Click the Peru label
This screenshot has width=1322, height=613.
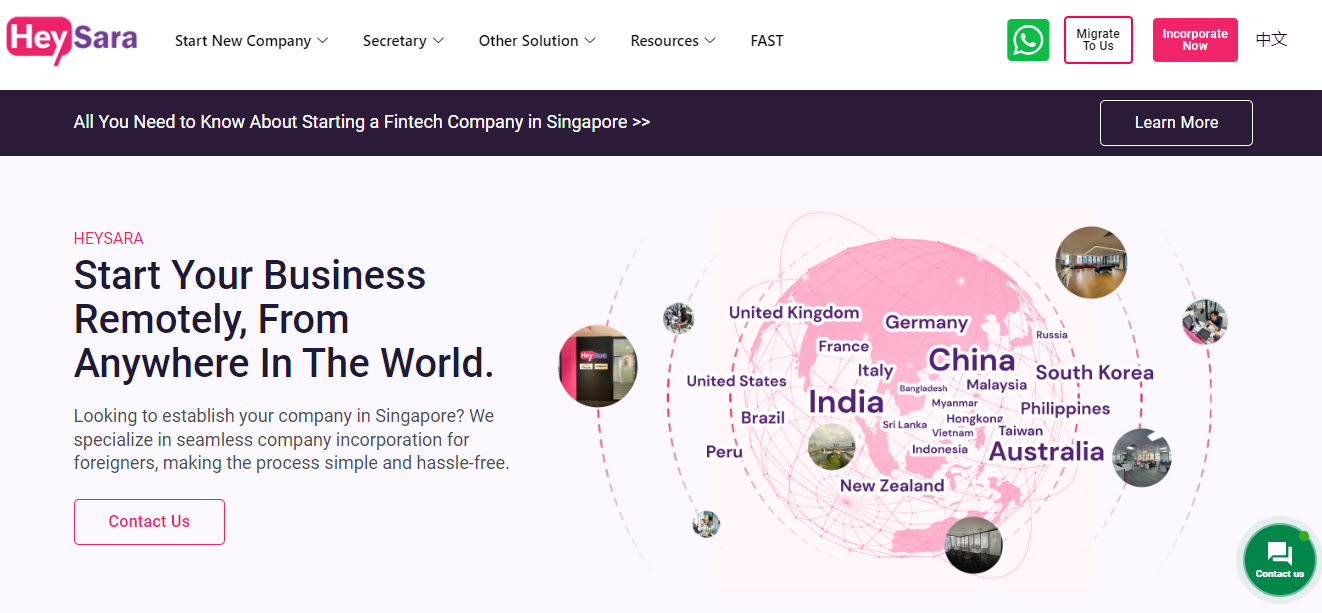pyautogui.click(x=724, y=452)
